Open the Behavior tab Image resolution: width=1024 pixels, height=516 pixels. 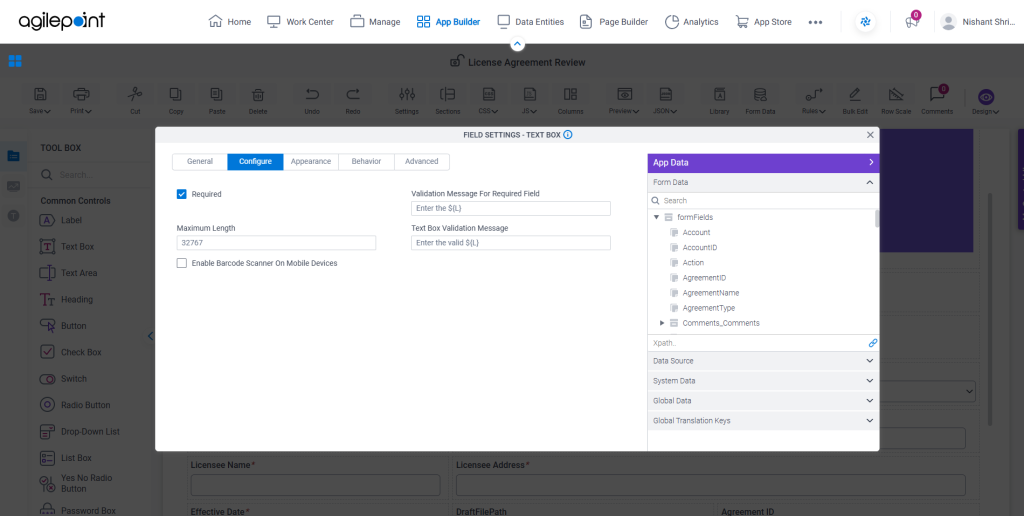[x=366, y=161]
